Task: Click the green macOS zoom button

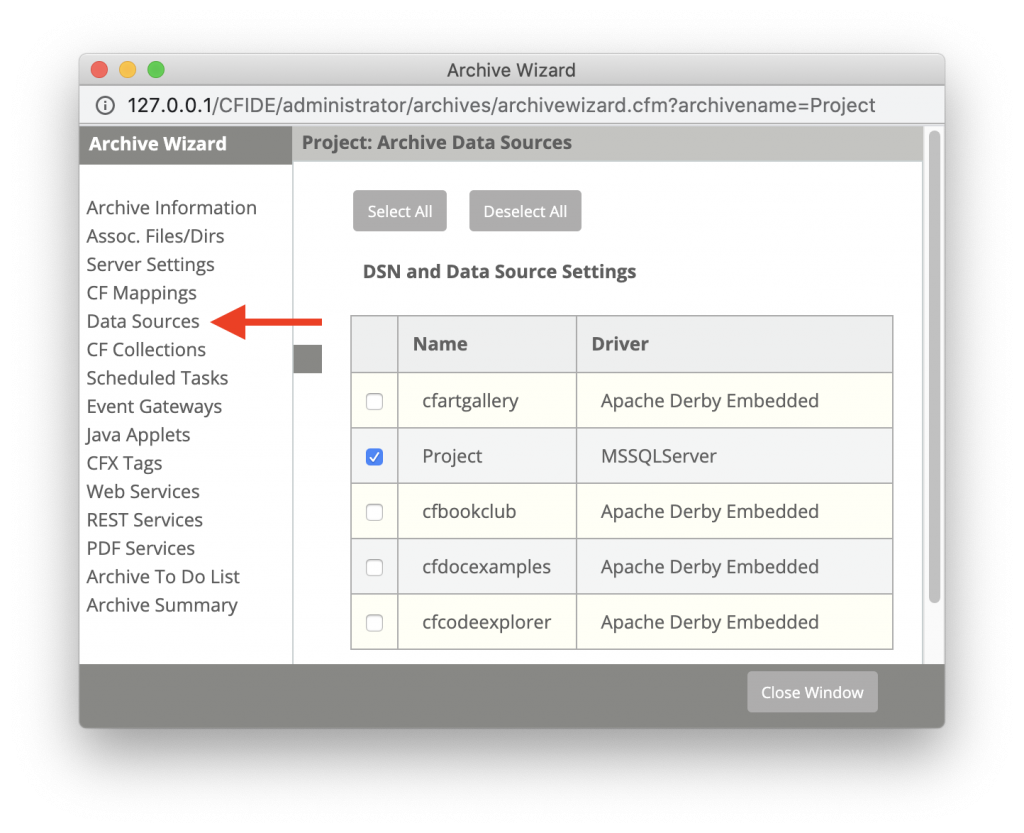Action: point(156,70)
